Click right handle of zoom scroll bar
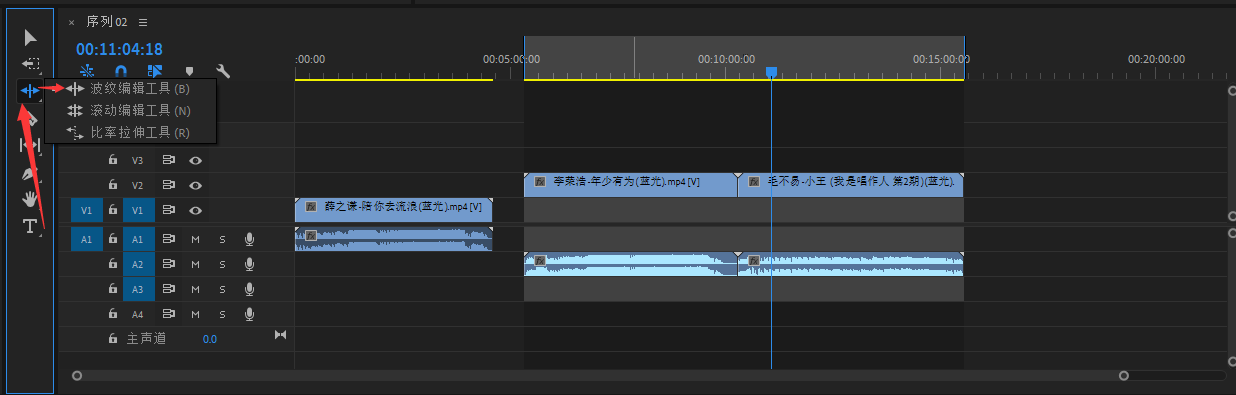The image size is (1236, 395). (1124, 376)
